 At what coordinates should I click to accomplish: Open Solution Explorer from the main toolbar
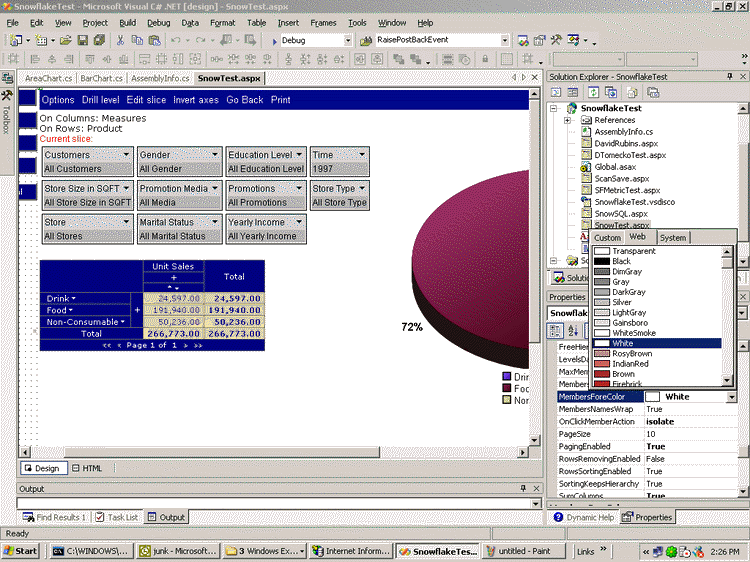pyautogui.click(x=523, y=41)
